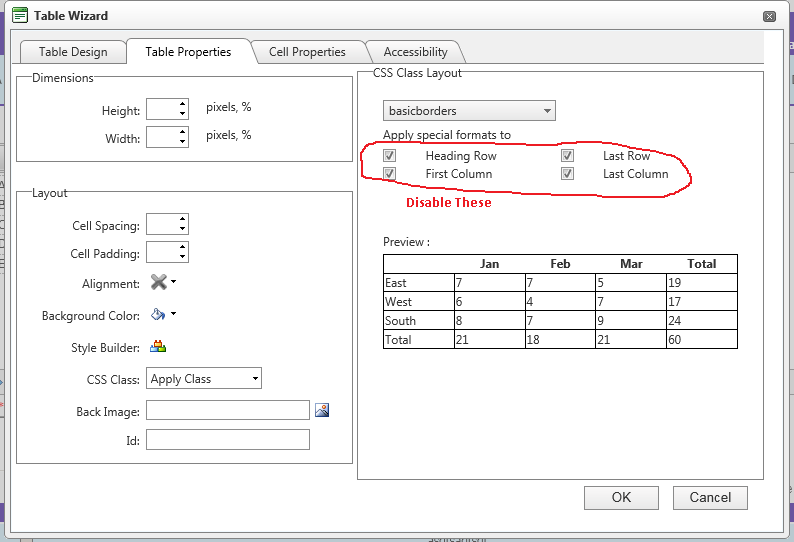The height and width of the screenshot is (542, 794).
Task: Click the Mar header in preview
Action: pyautogui.click(x=631, y=264)
